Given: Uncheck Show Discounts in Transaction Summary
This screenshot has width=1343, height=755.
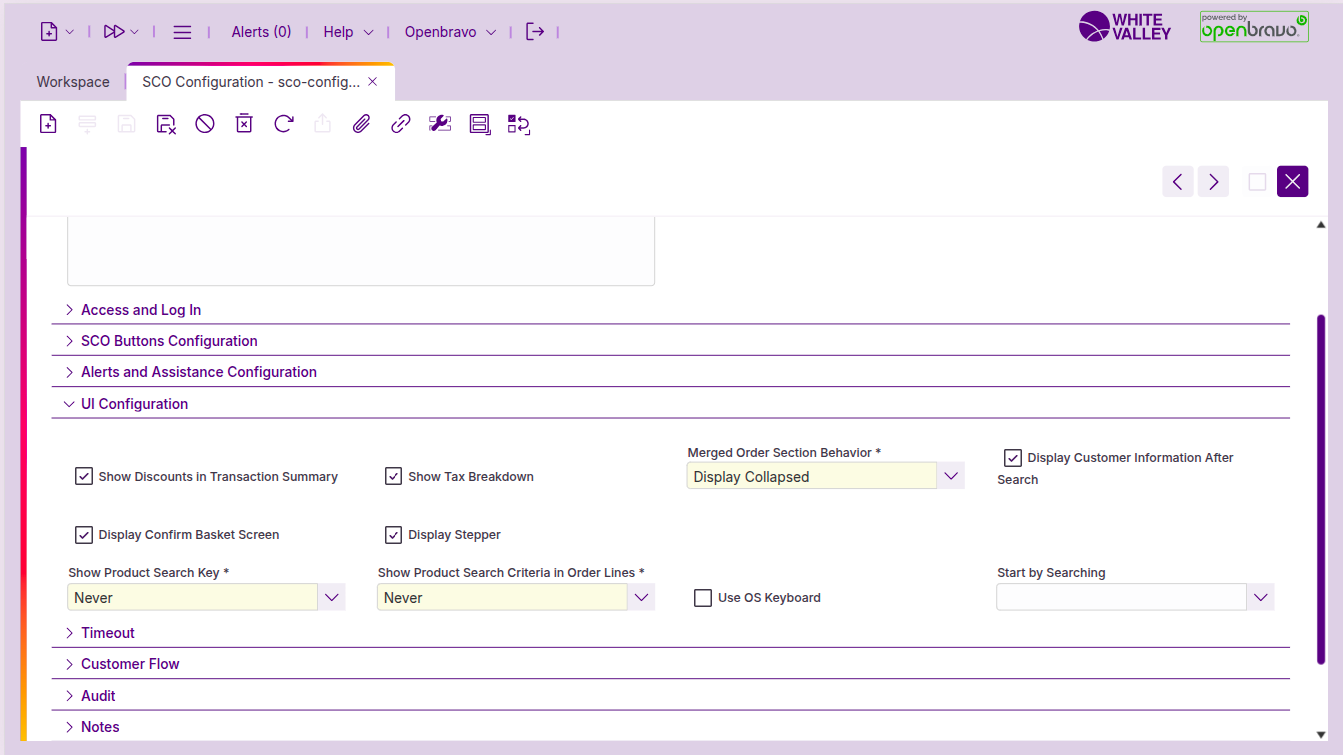Looking at the screenshot, I should click(x=84, y=476).
